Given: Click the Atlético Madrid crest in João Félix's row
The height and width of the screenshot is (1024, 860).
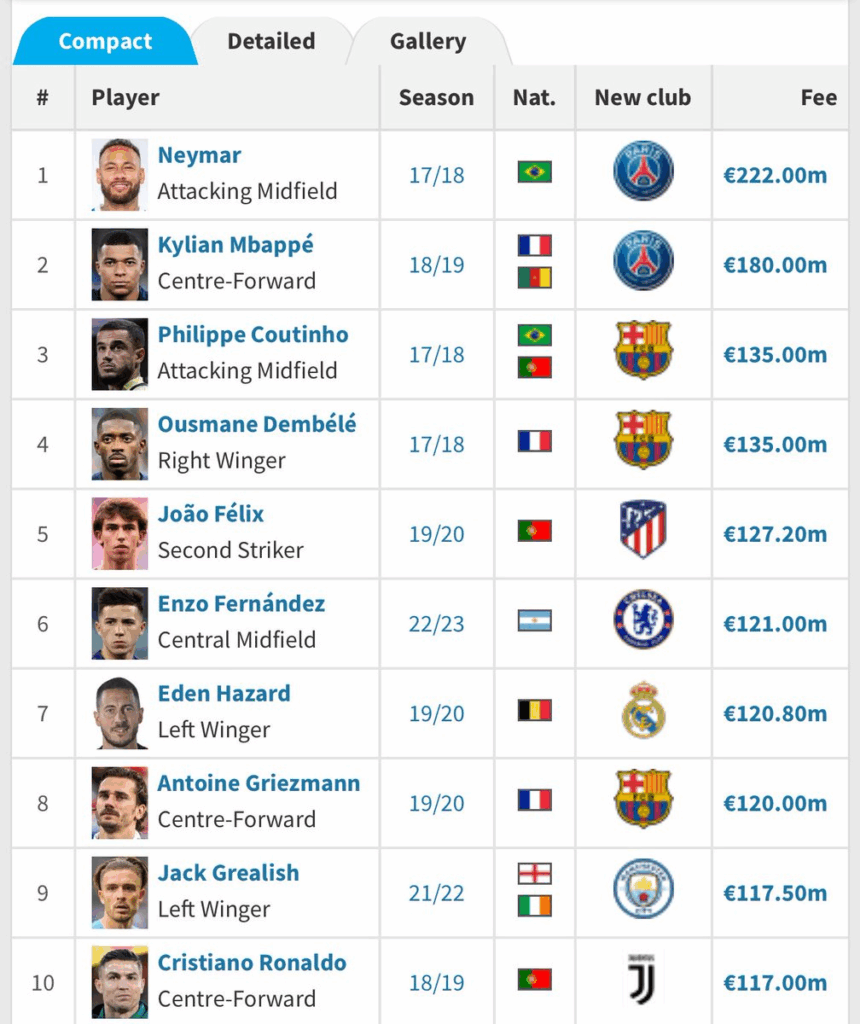Looking at the screenshot, I should [643, 529].
